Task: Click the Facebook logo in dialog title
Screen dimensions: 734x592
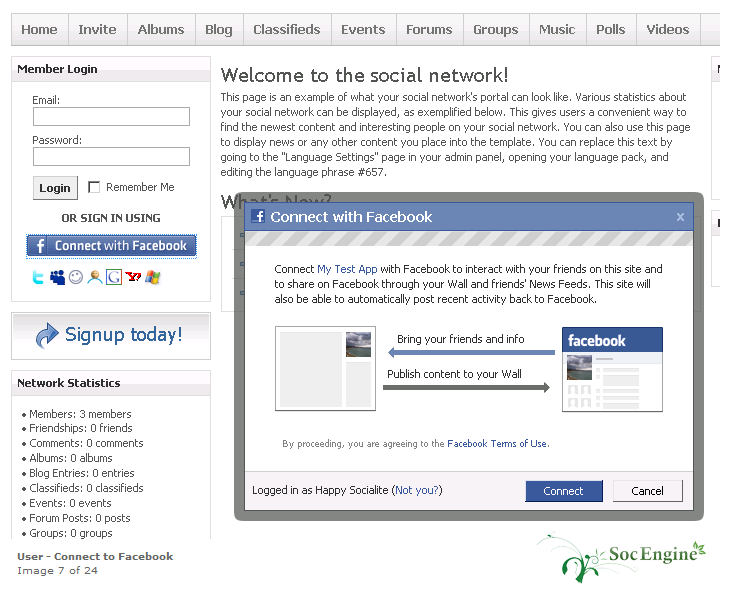Action: click(258, 216)
